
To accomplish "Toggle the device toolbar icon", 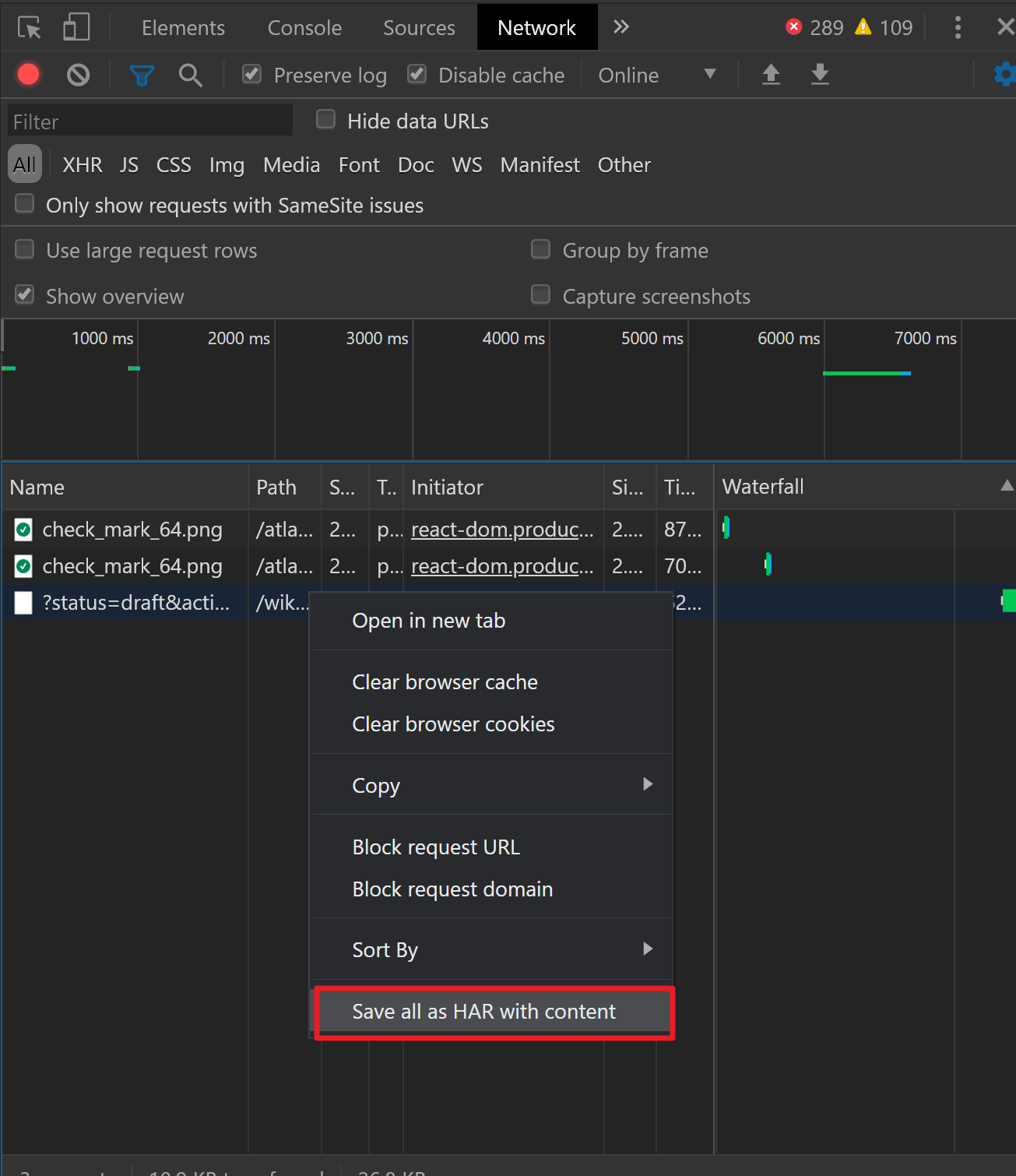I will [x=76, y=28].
